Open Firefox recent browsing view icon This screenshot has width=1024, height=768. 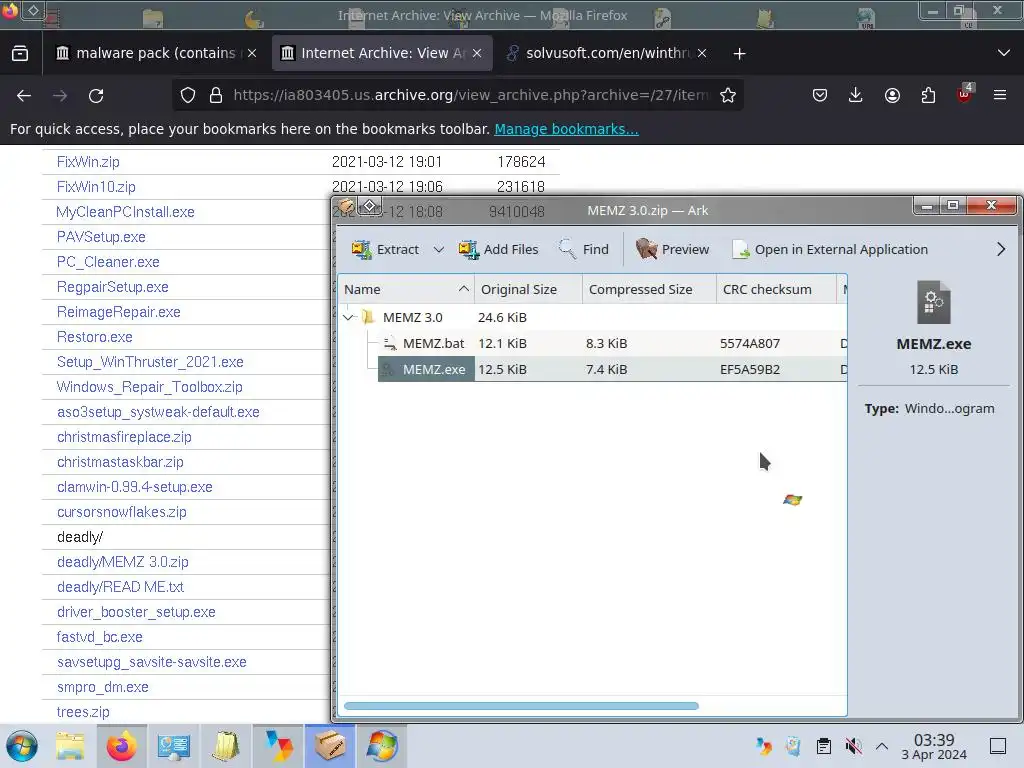point(20,54)
